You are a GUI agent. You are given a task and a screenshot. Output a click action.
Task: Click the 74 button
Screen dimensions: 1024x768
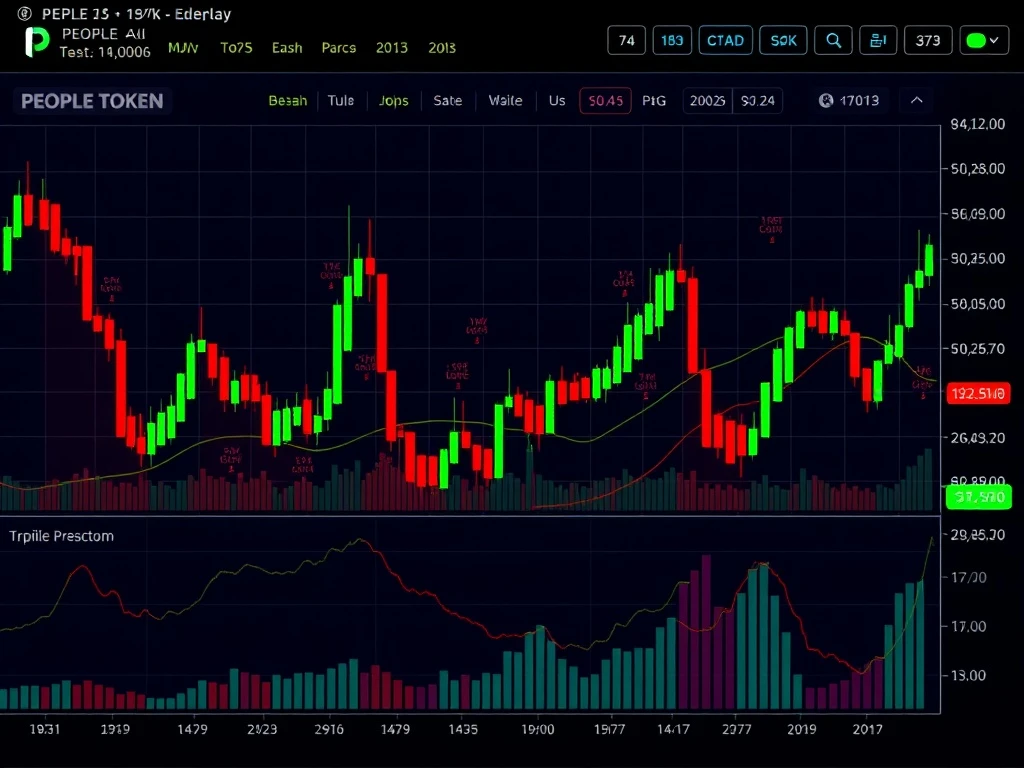point(626,40)
